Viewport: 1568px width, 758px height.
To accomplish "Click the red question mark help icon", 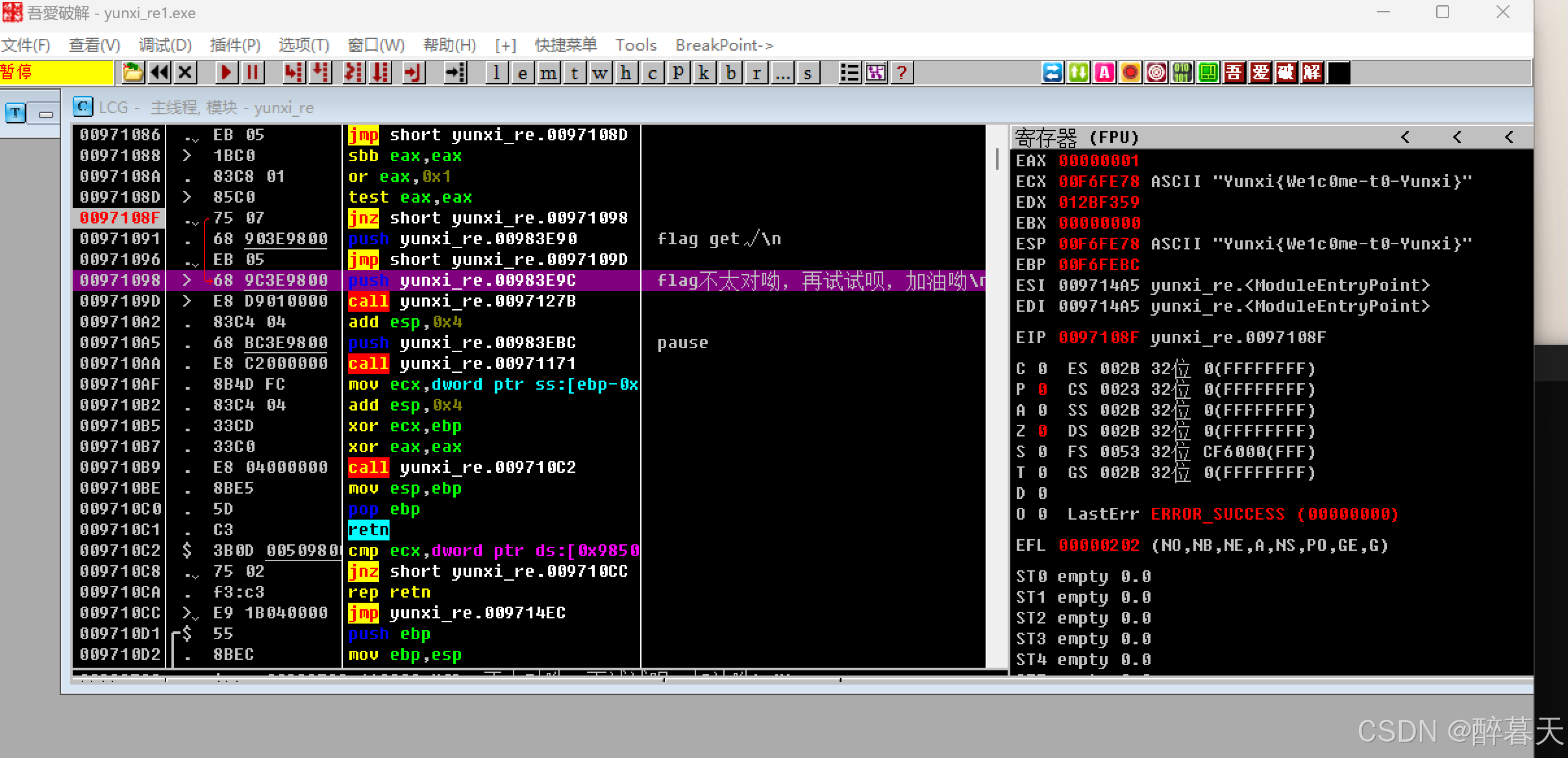I will (x=902, y=72).
